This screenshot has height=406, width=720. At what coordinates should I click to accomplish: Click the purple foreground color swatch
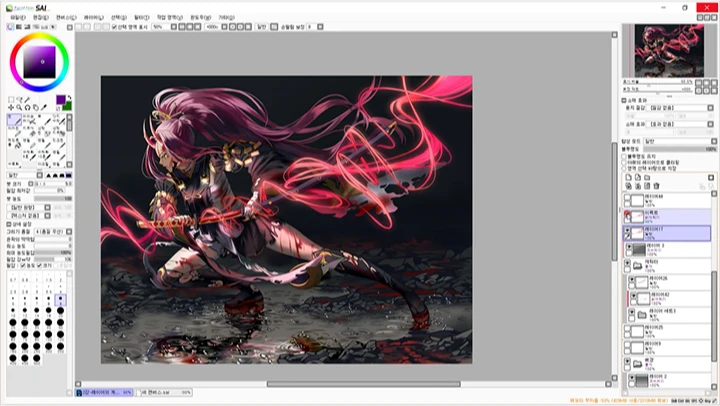click(x=61, y=100)
